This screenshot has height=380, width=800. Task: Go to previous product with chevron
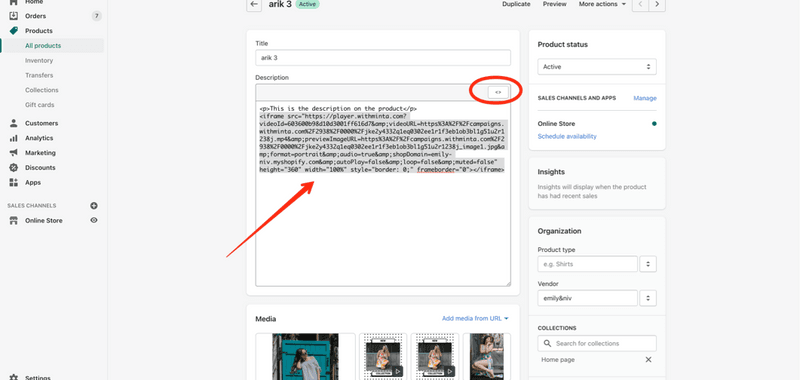pos(640,4)
